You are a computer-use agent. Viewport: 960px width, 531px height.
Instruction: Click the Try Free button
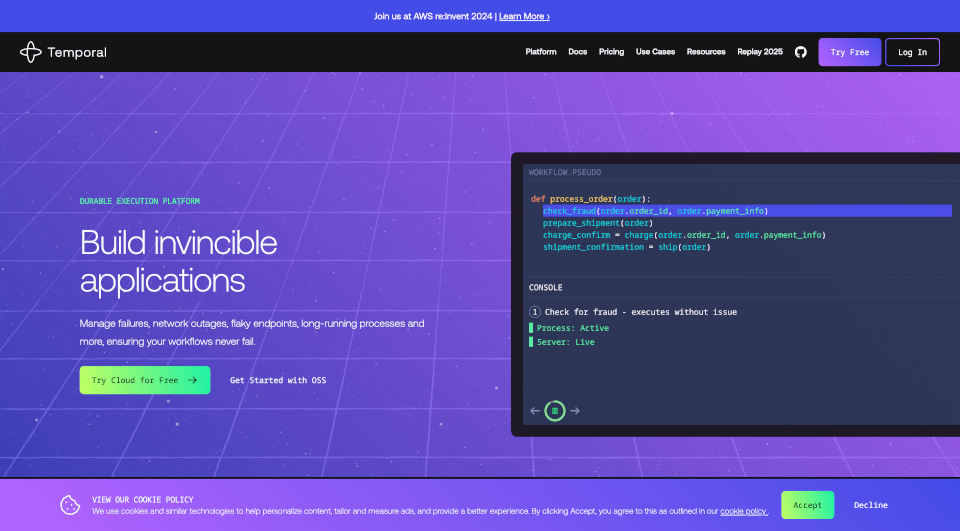pos(849,52)
